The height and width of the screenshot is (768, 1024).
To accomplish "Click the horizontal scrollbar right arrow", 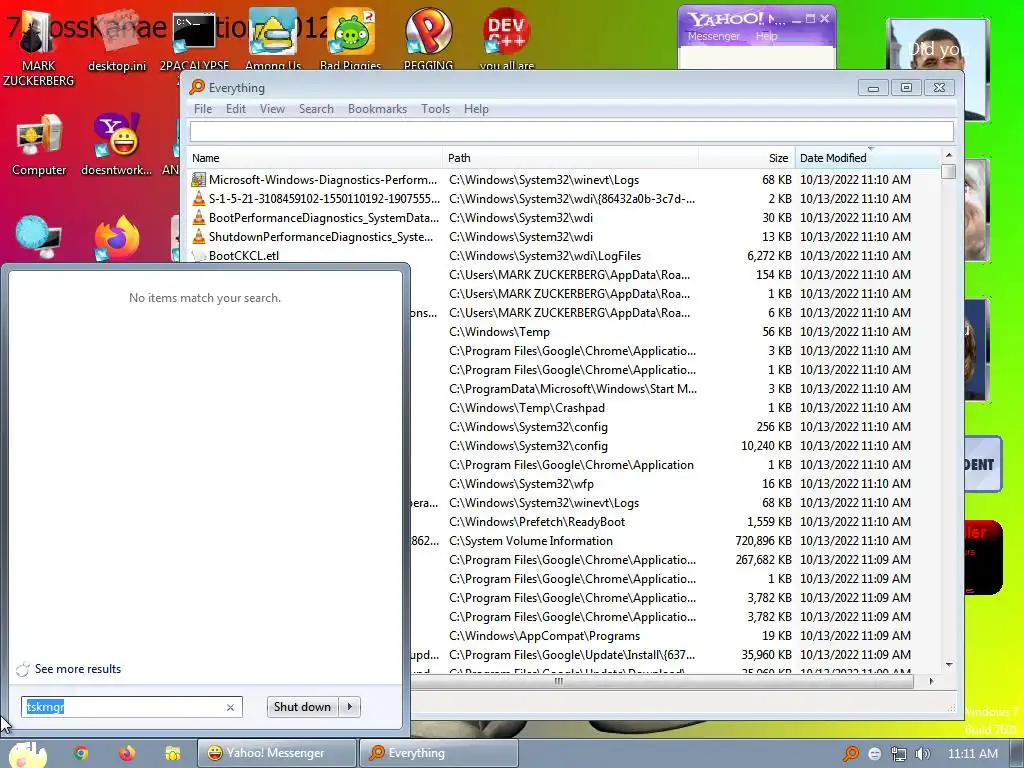I will pyautogui.click(x=931, y=681).
